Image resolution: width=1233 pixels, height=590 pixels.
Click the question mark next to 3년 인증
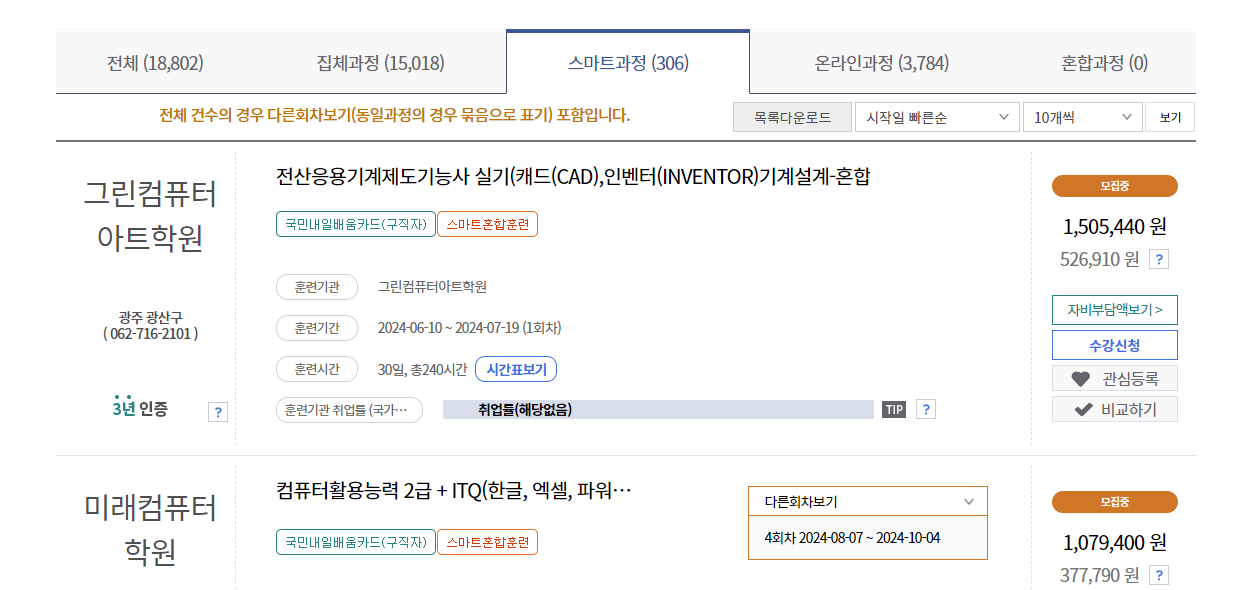click(218, 411)
